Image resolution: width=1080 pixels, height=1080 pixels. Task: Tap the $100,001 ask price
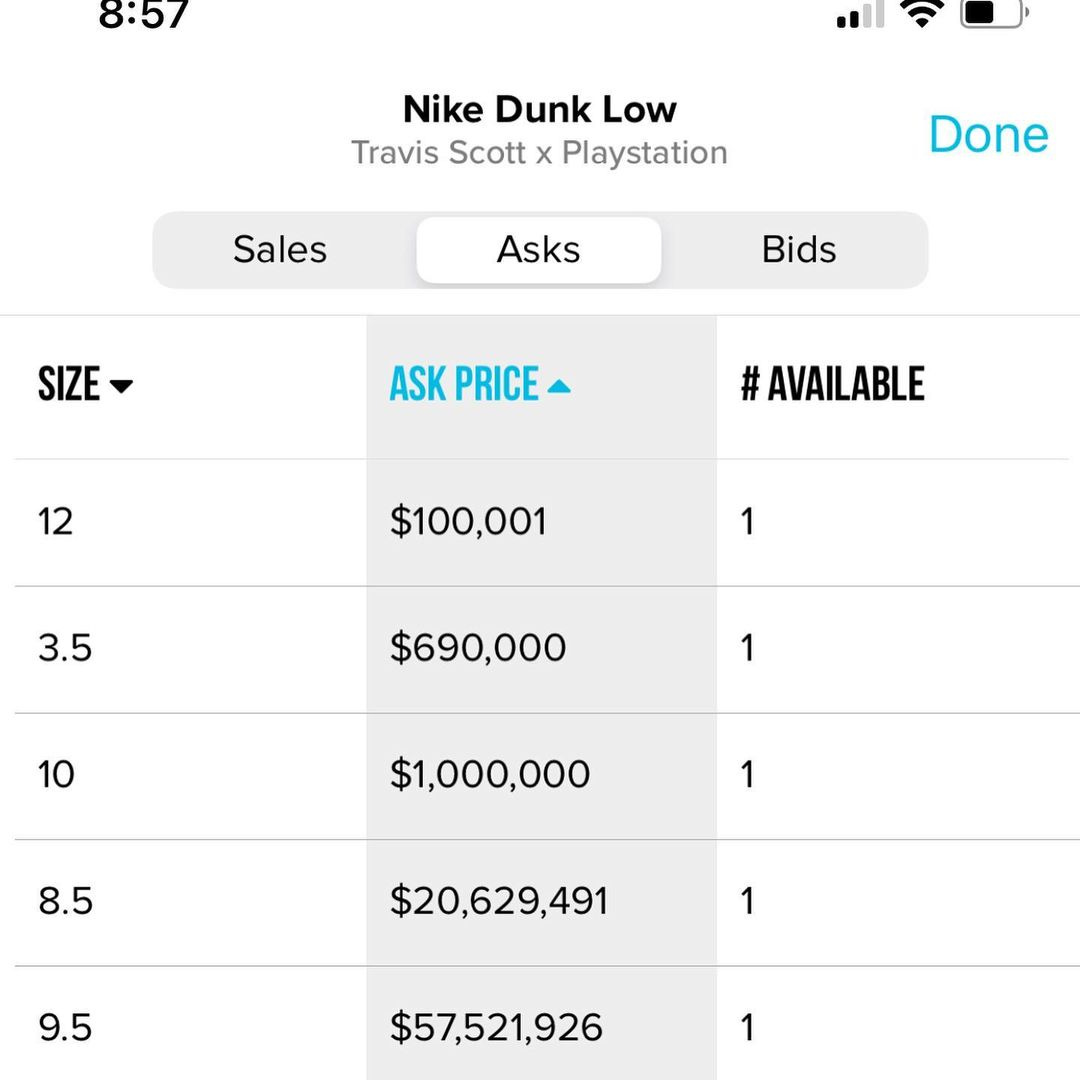[x=468, y=521]
